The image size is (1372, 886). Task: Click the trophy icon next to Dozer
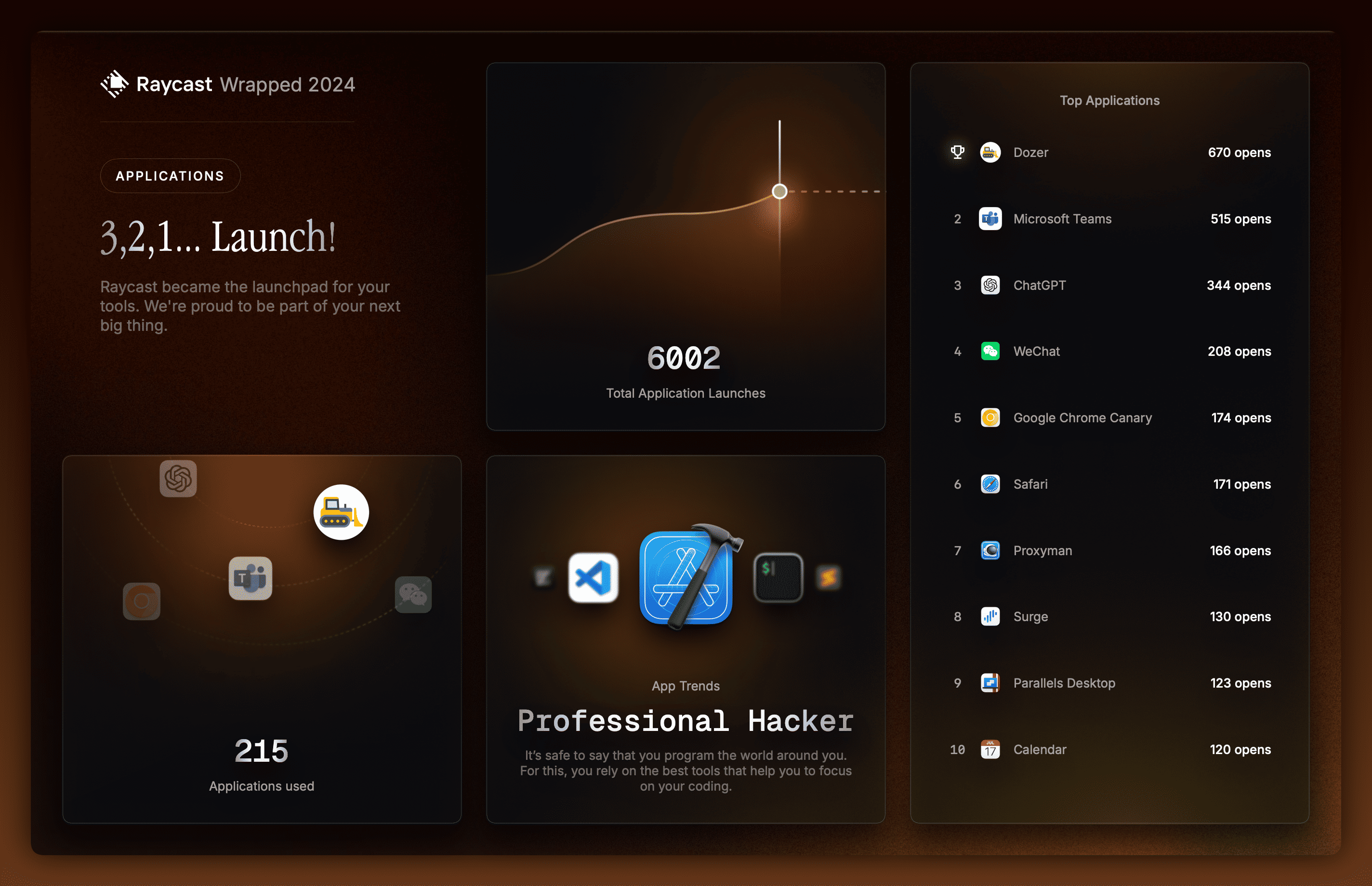(958, 152)
